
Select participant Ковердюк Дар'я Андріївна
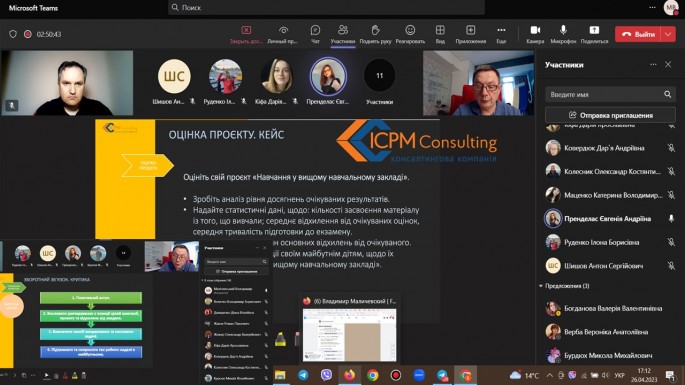610,148
